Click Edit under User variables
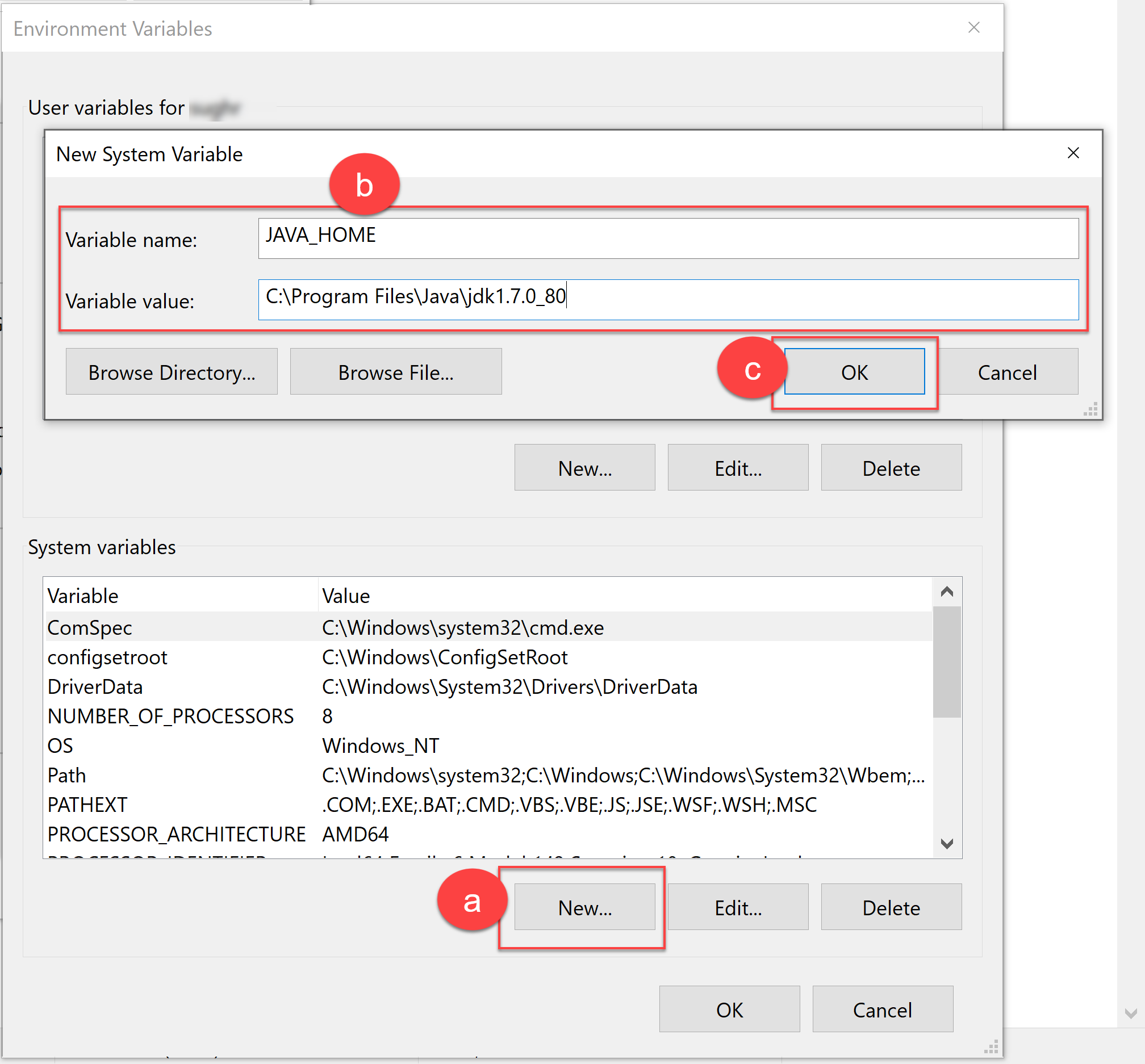This screenshot has width=1145, height=1064. (x=738, y=467)
